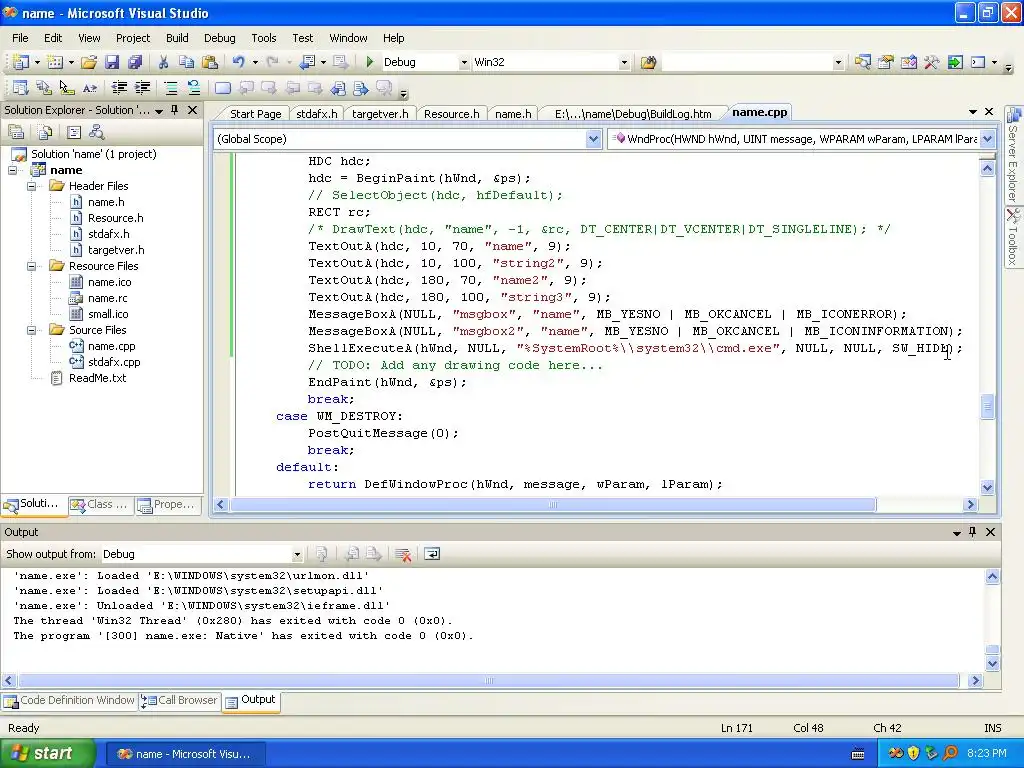Image resolution: width=1024 pixels, height=768 pixels.
Task: Switch to the Start Page tab
Action: tap(255, 114)
